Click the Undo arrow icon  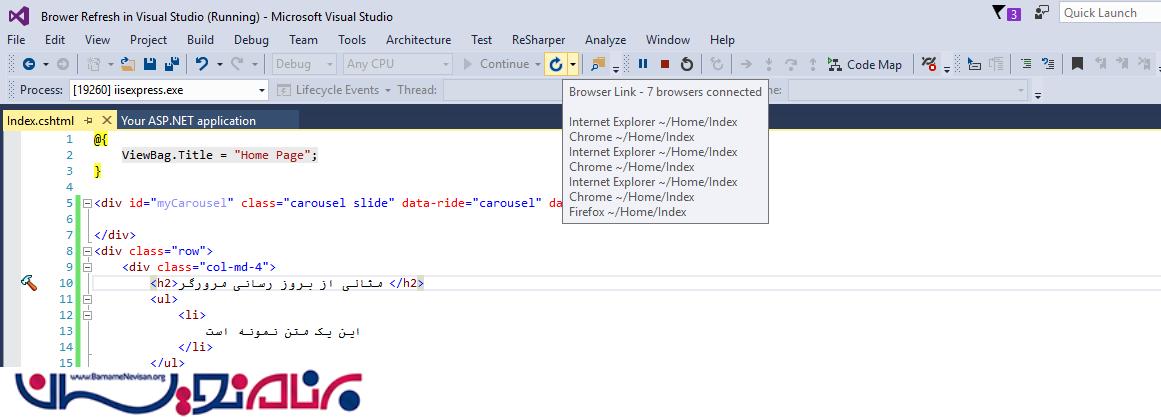(x=202, y=64)
